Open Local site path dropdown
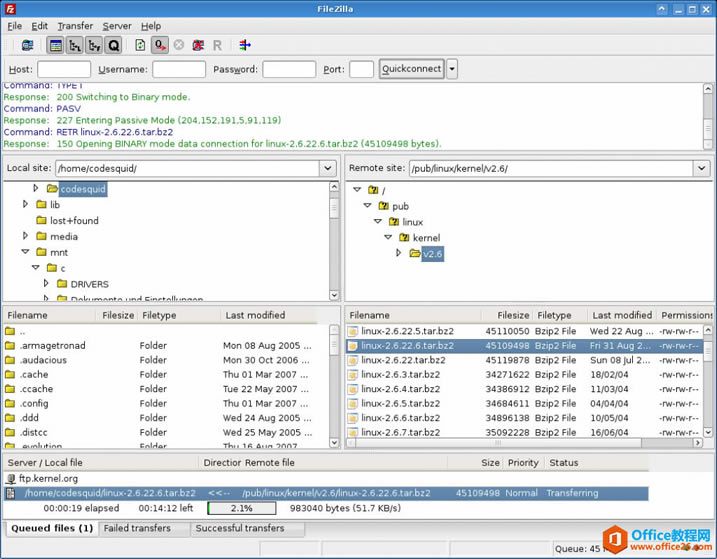This screenshot has width=717, height=559. pyautogui.click(x=328, y=168)
